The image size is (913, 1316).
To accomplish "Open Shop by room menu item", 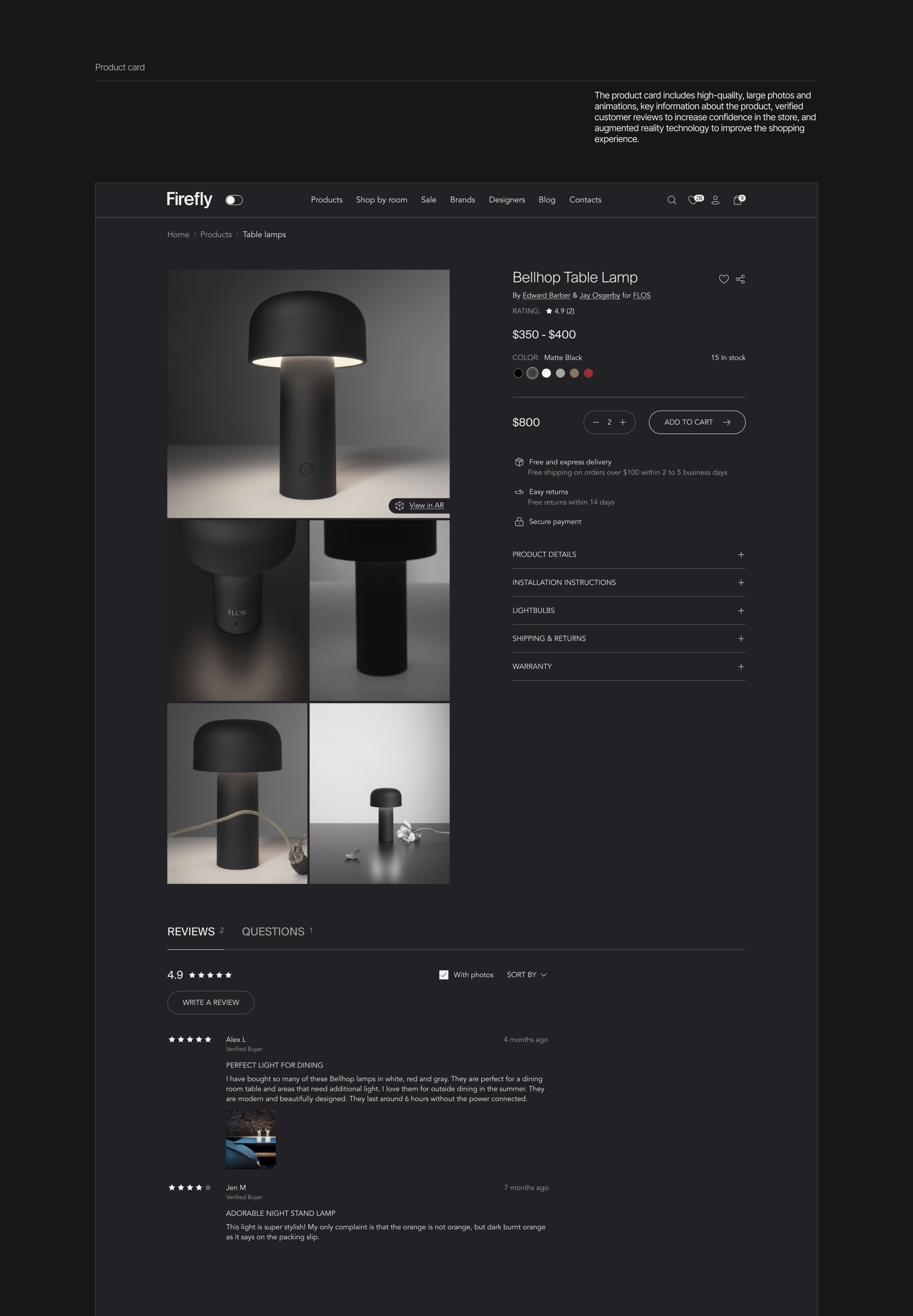I will (x=381, y=200).
